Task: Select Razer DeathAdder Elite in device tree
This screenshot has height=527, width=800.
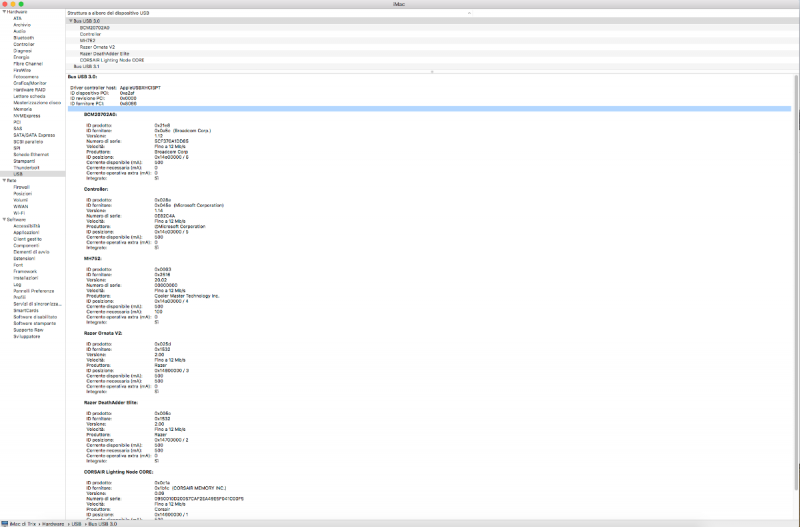Action: (105, 54)
